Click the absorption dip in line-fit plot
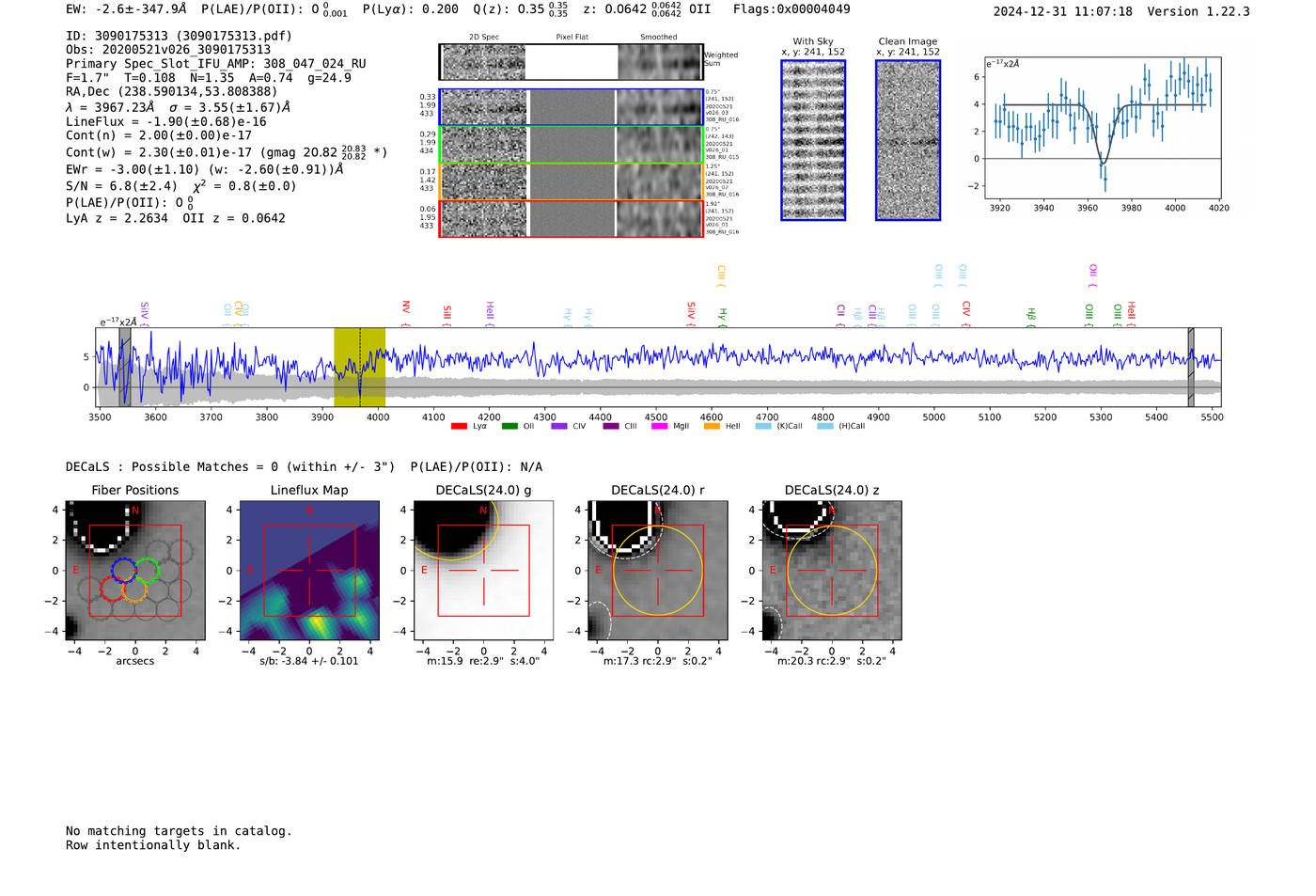This screenshot has width=1316, height=896. [1104, 165]
